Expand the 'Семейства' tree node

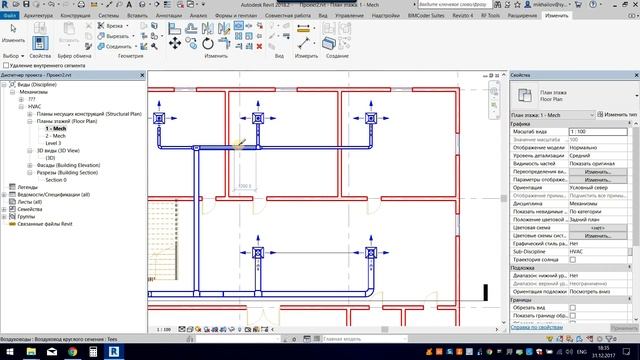tap(4, 209)
